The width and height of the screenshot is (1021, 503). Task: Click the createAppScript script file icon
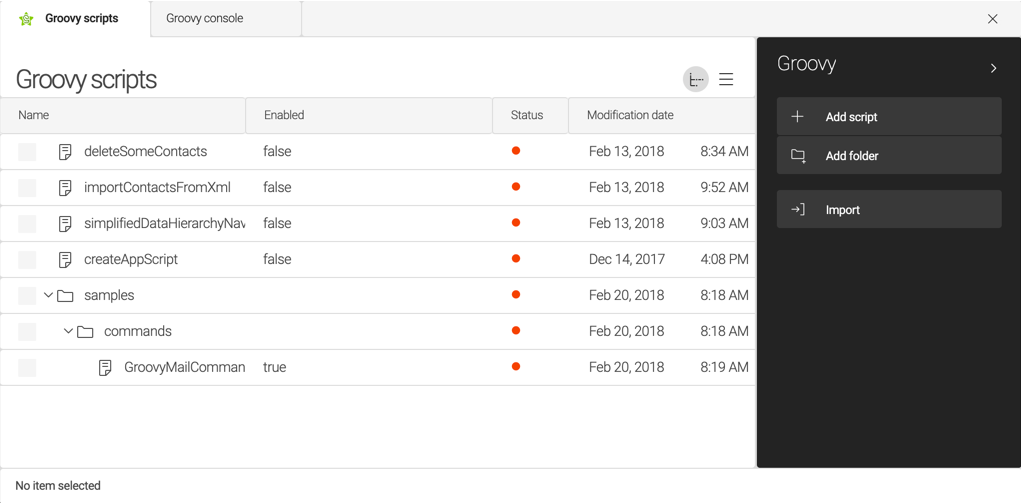pos(65,259)
